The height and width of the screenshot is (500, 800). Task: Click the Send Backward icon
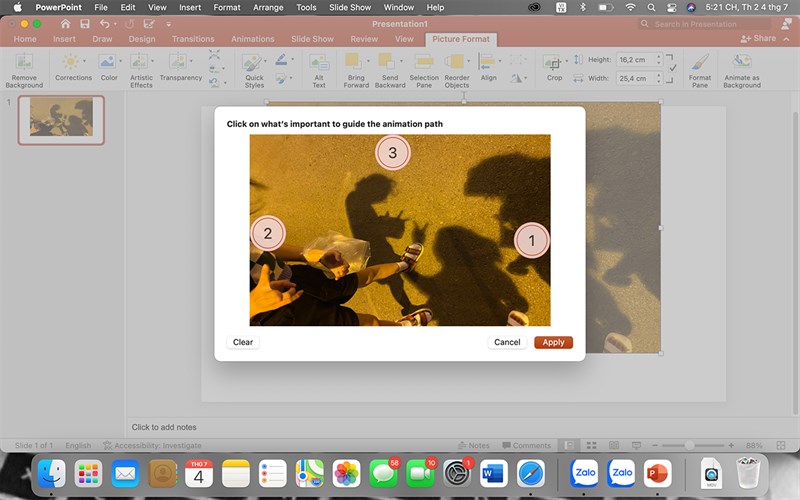click(x=387, y=62)
